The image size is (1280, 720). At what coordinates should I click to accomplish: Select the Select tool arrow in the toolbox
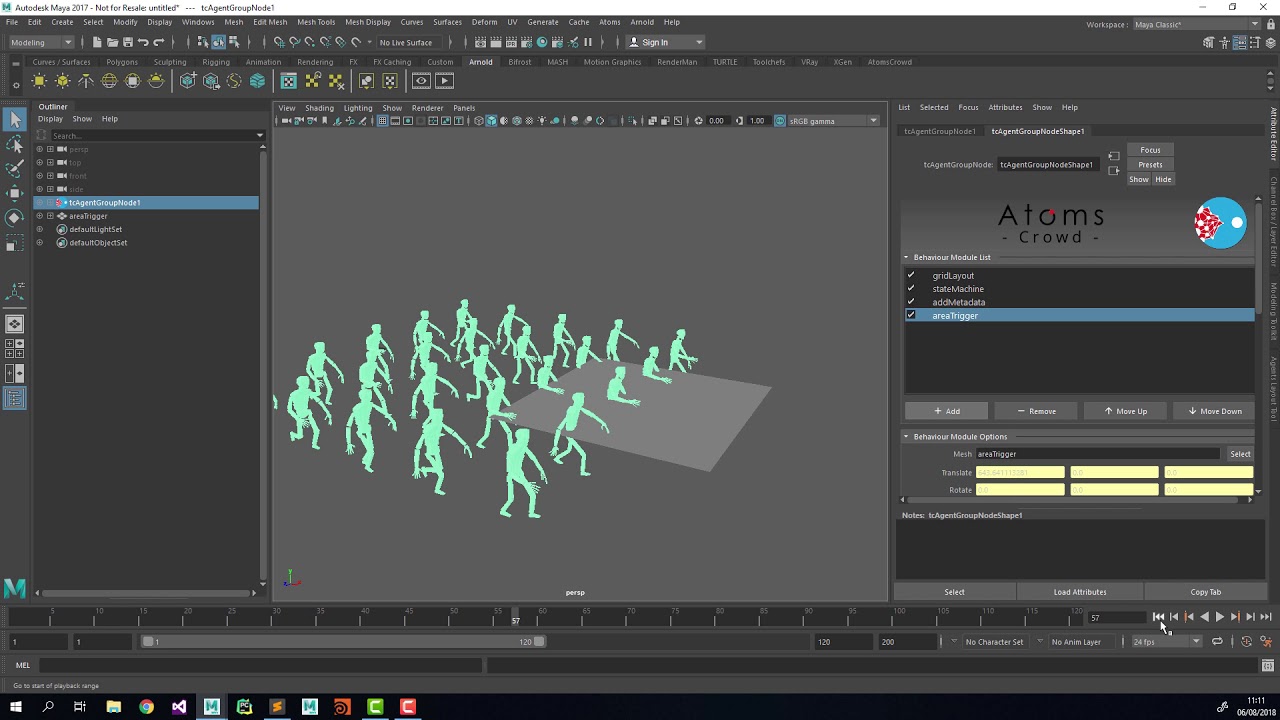[x=14, y=119]
